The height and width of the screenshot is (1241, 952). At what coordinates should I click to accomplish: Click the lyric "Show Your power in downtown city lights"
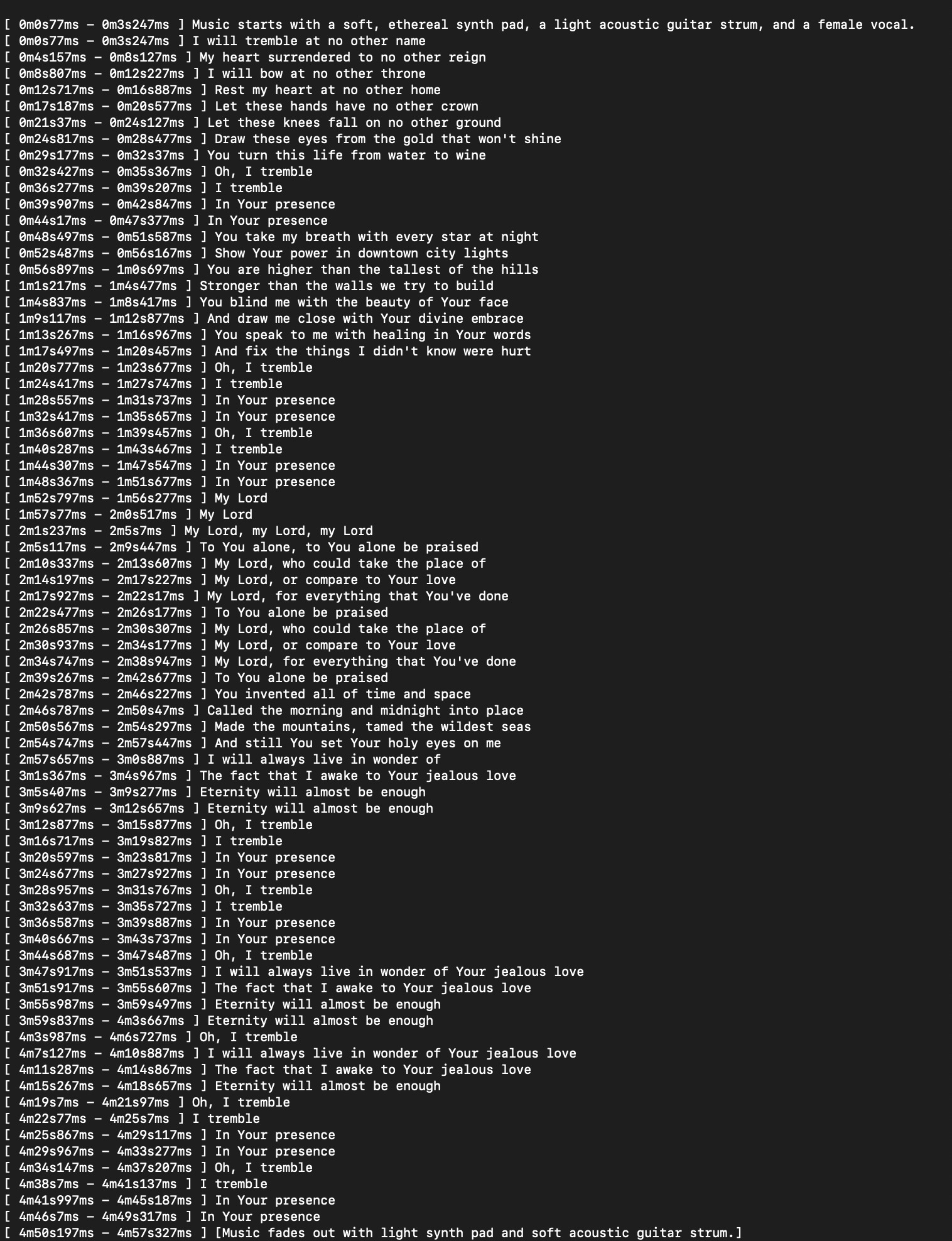(361, 253)
